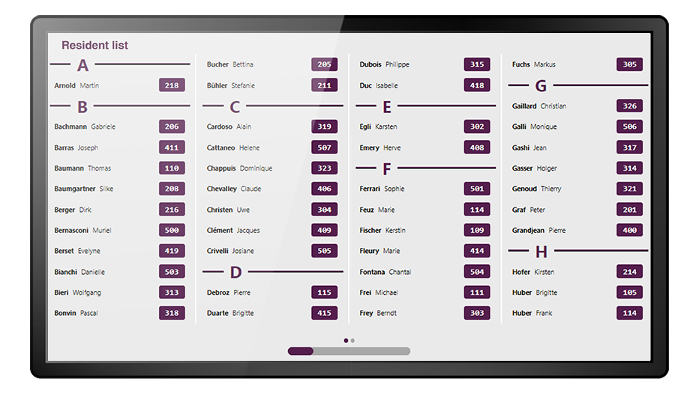
Task: Tap room number 105 for Huber Brigitte
Action: point(630,293)
